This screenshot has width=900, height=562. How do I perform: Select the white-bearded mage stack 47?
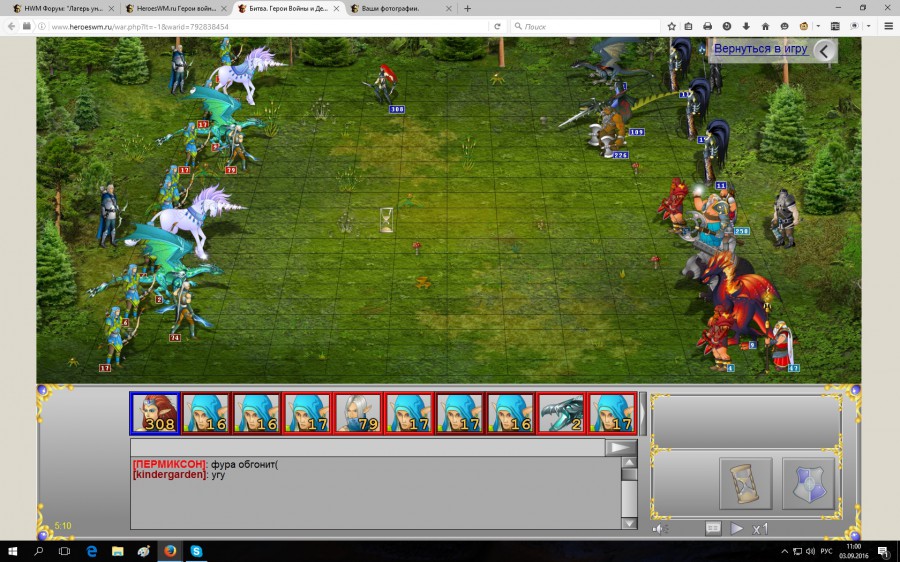coord(782,344)
